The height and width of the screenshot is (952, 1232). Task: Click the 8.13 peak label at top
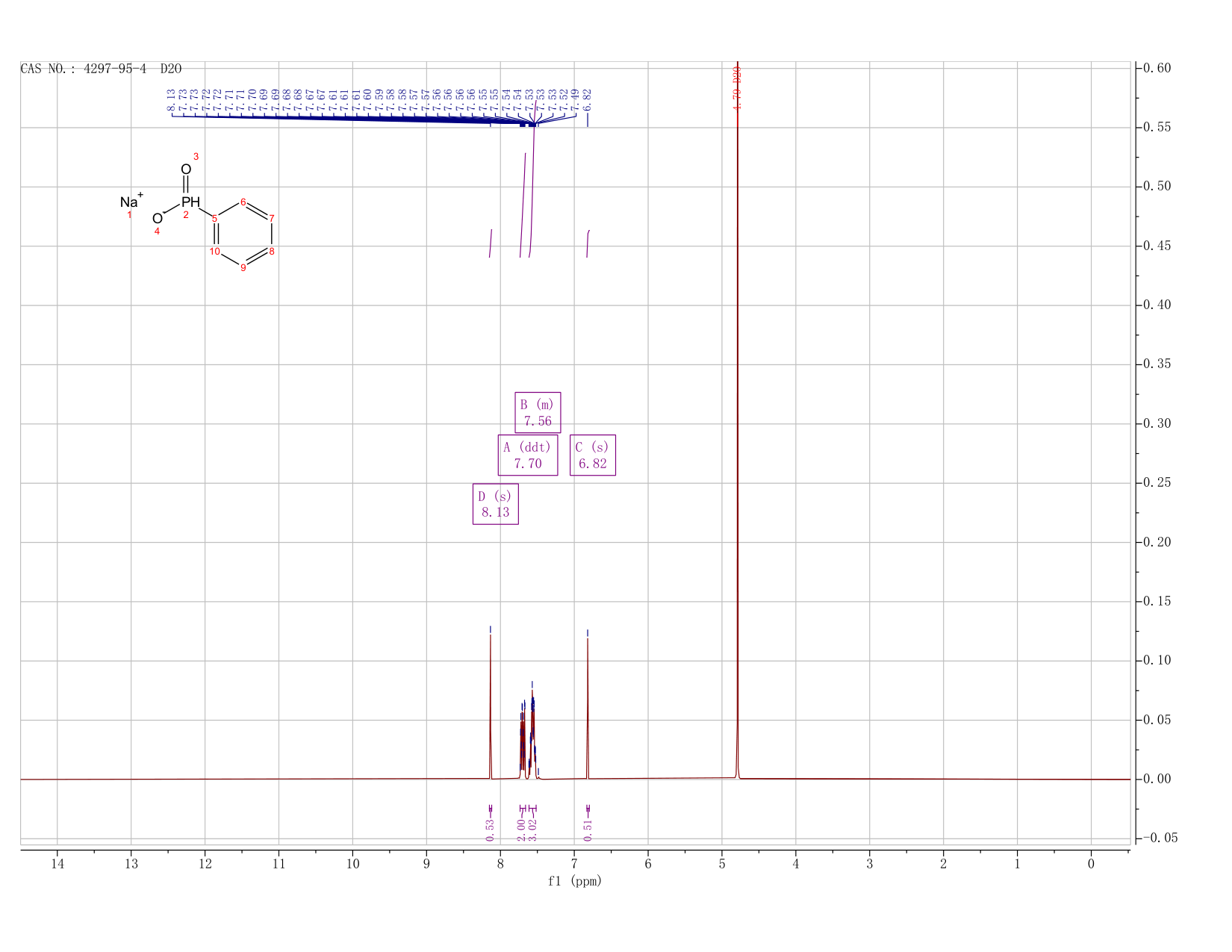(172, 99)
